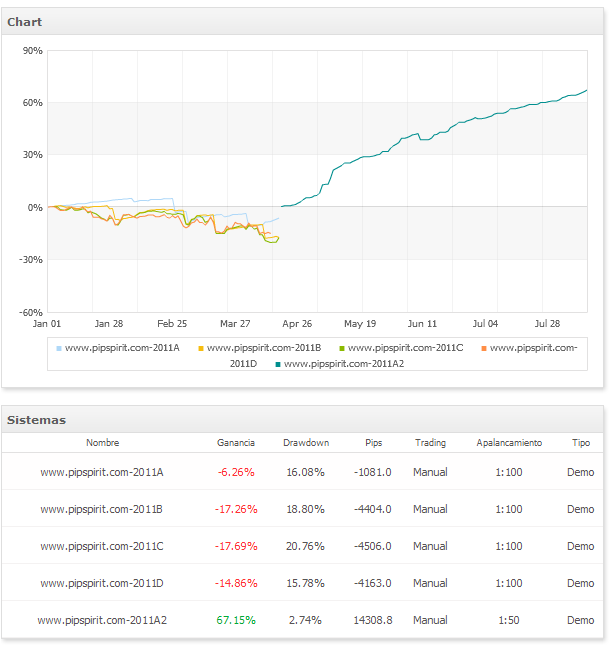Screen dimensions: 610x646
Task: Open www.pipspirit.com-2011B system link
Action: 101,509
